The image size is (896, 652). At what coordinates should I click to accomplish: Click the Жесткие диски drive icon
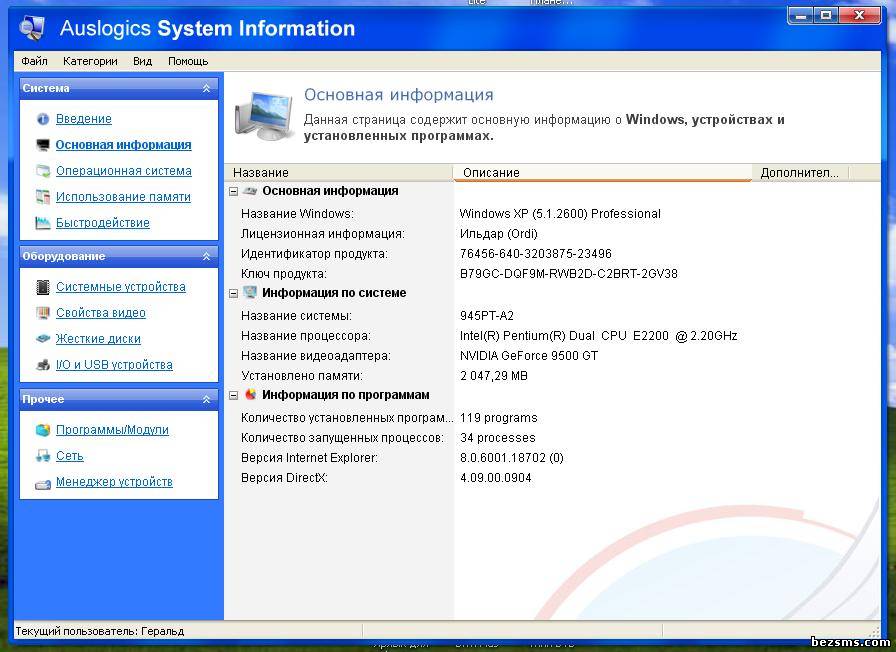[43, 339]
